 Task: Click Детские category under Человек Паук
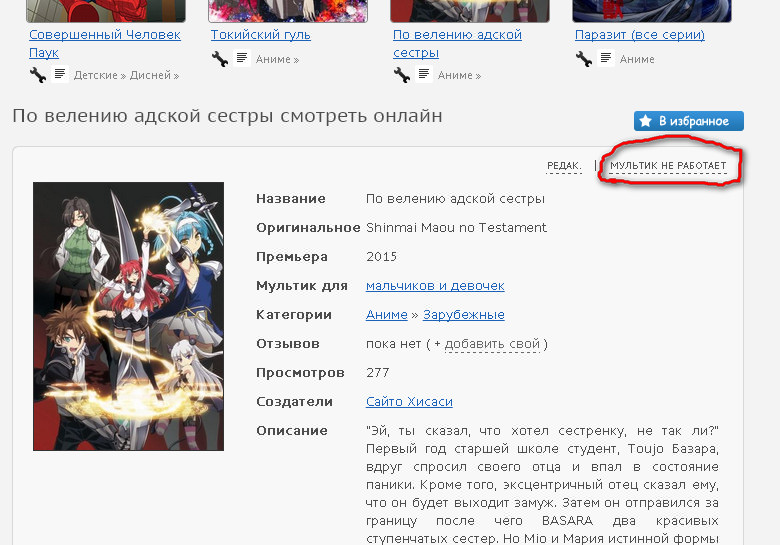click(96, 75)
